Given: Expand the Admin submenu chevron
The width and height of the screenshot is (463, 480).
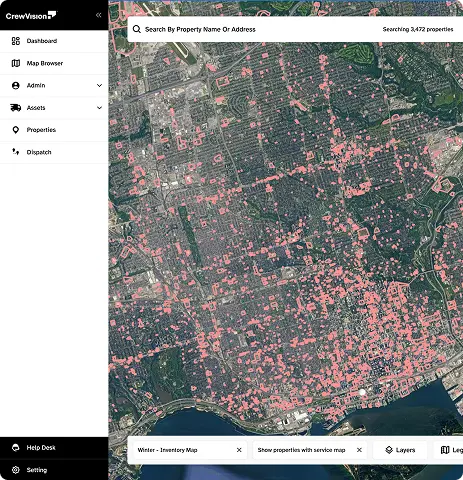Looking at the screenshot, I should (99, 86).
